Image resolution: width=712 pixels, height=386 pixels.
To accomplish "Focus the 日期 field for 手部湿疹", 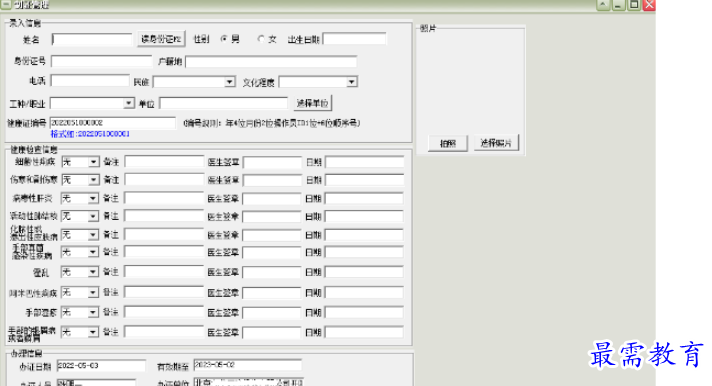I will coord(364,312).
